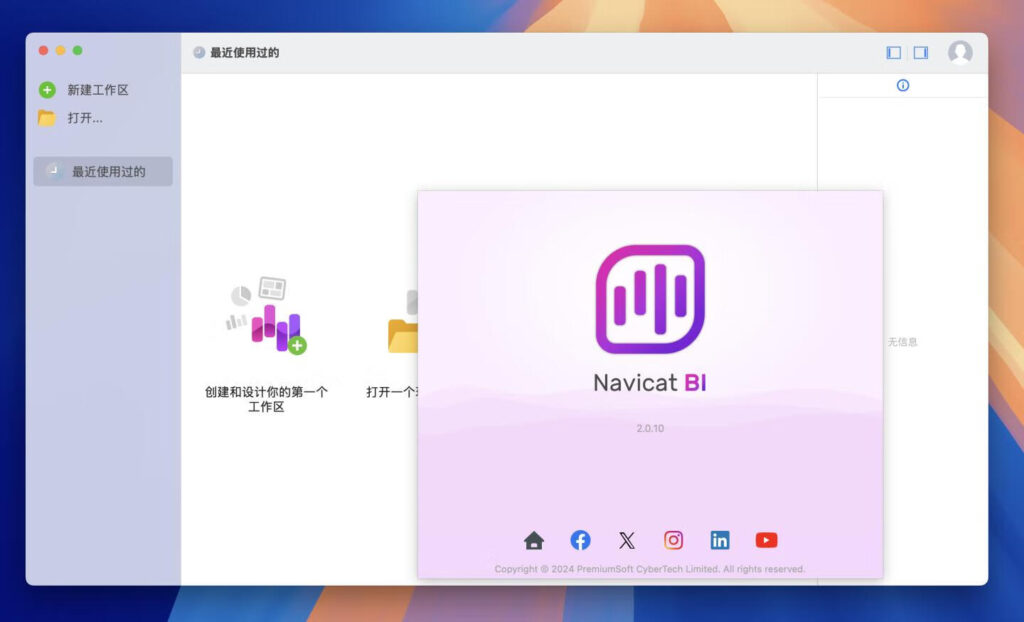Screen dimensions: 1024x622
Task: Click the yellow folder icon beside 打开...
Action: [46, 117]
